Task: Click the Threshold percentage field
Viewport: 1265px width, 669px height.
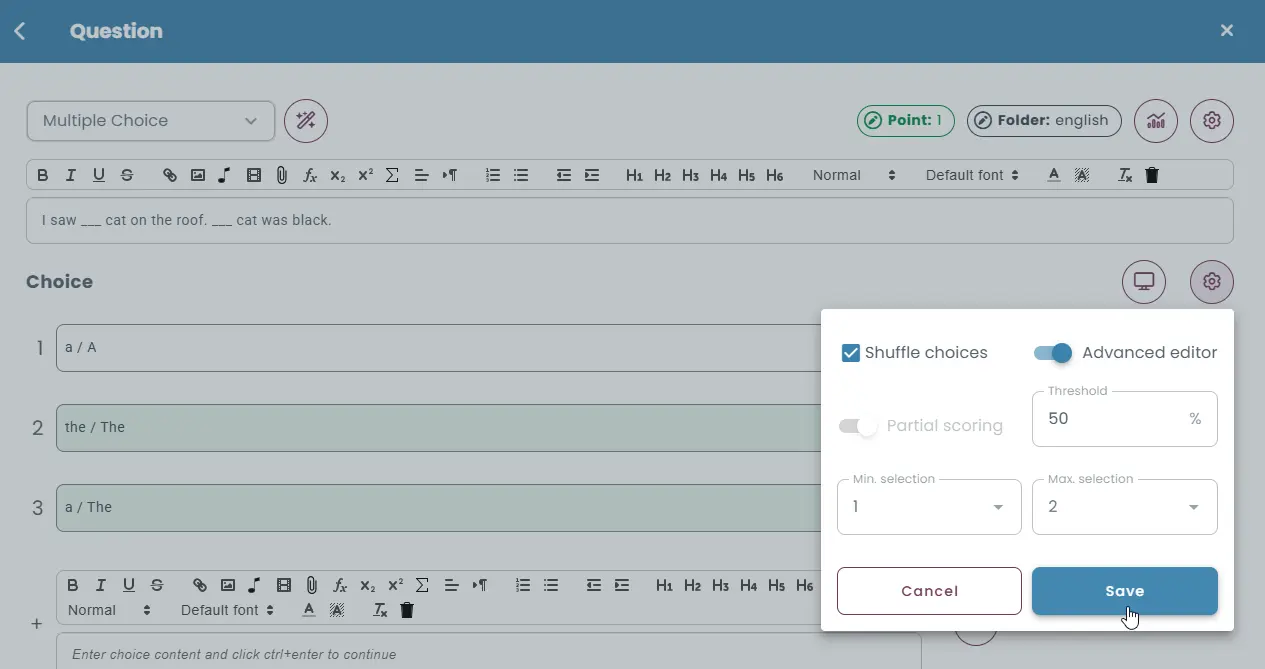Action: tap(1124, 419)
